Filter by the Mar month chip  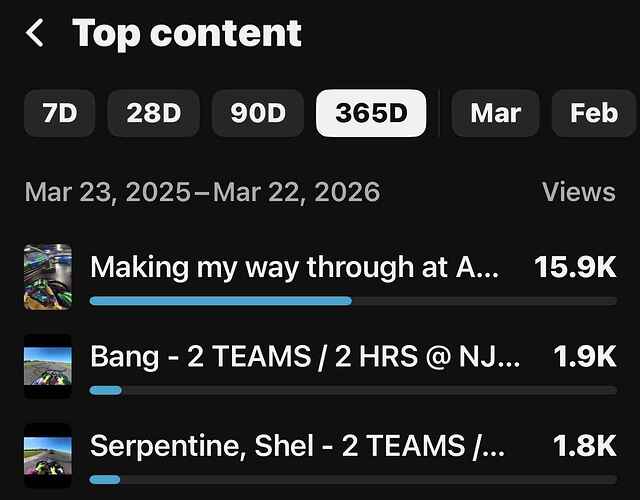point(496,113)
